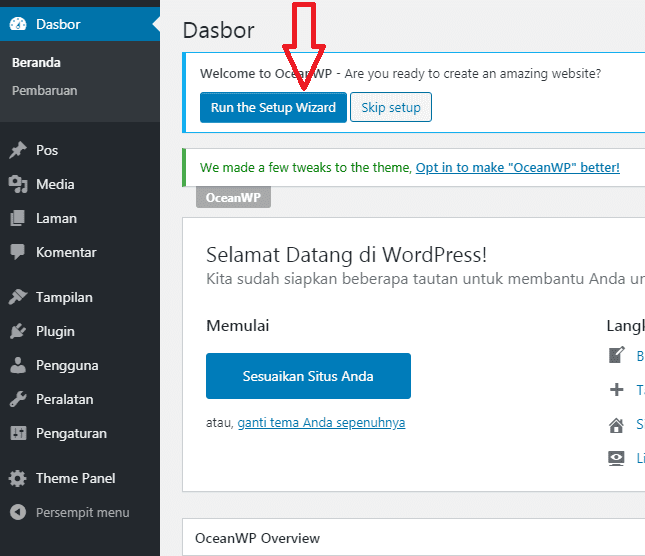
Task: Click the Pos pushpin icon
Action: [18, 150]
